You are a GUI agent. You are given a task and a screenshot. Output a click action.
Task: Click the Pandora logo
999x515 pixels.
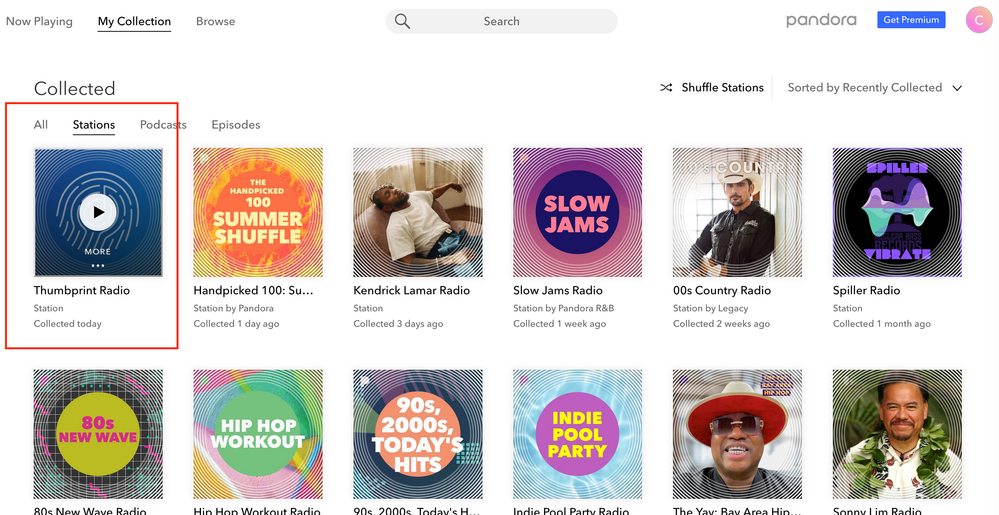click(x=822, y=20)
